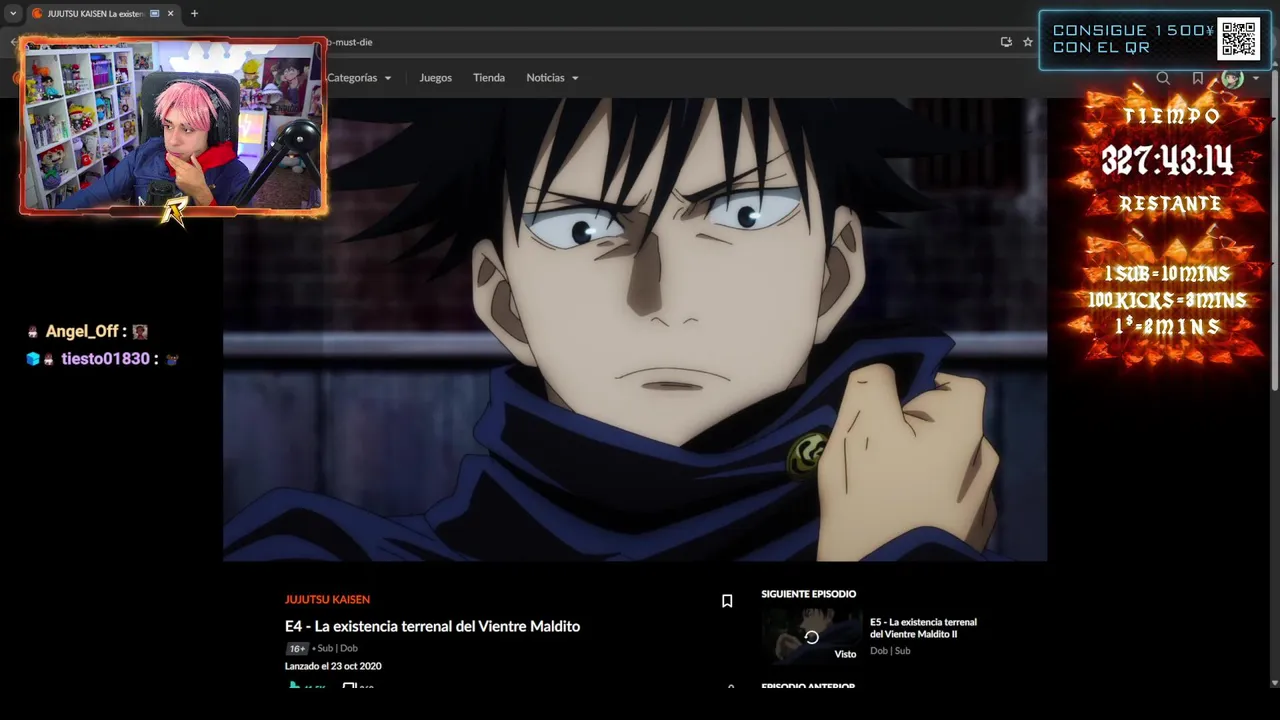
Task: Click the QR code in overlay banner
Action: pos(1238,40)
